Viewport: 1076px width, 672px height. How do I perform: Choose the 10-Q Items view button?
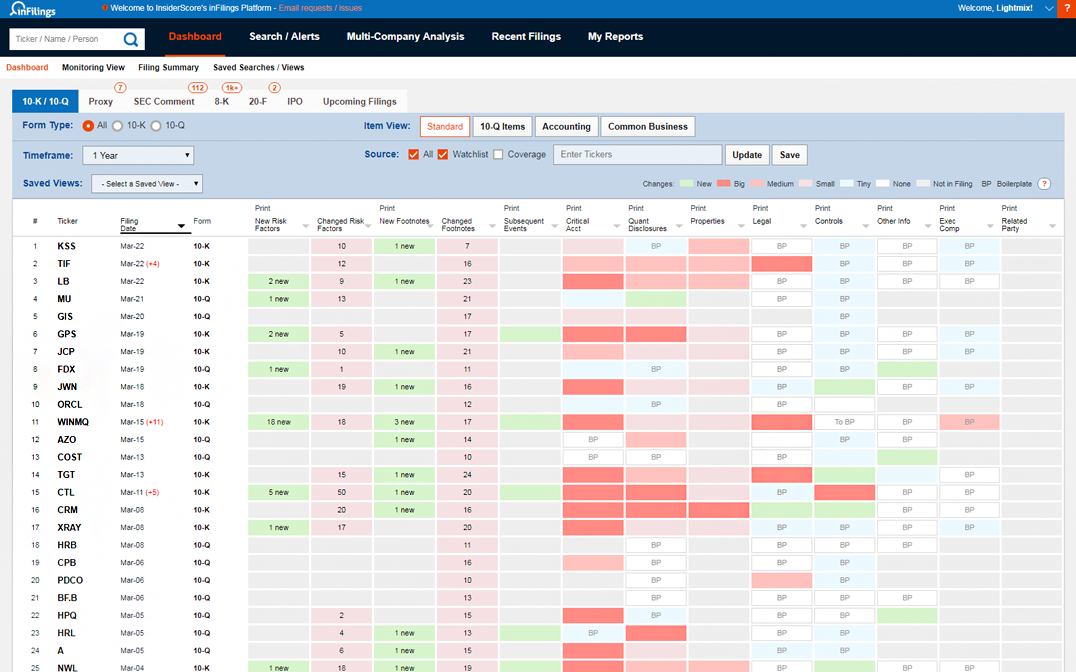tap(502, 126)
